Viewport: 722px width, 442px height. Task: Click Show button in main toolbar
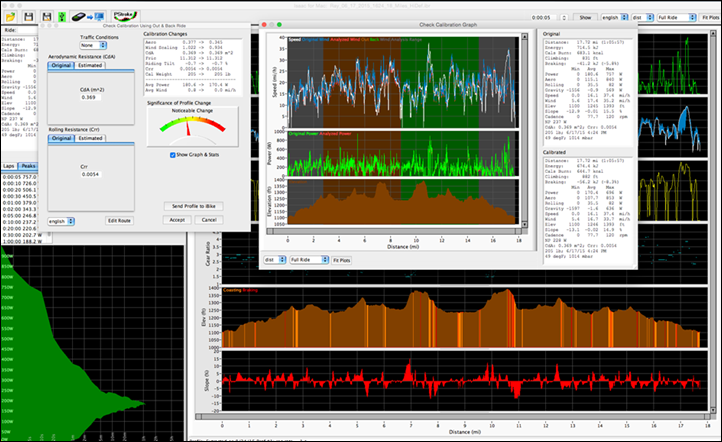click(x=585, y=17)
